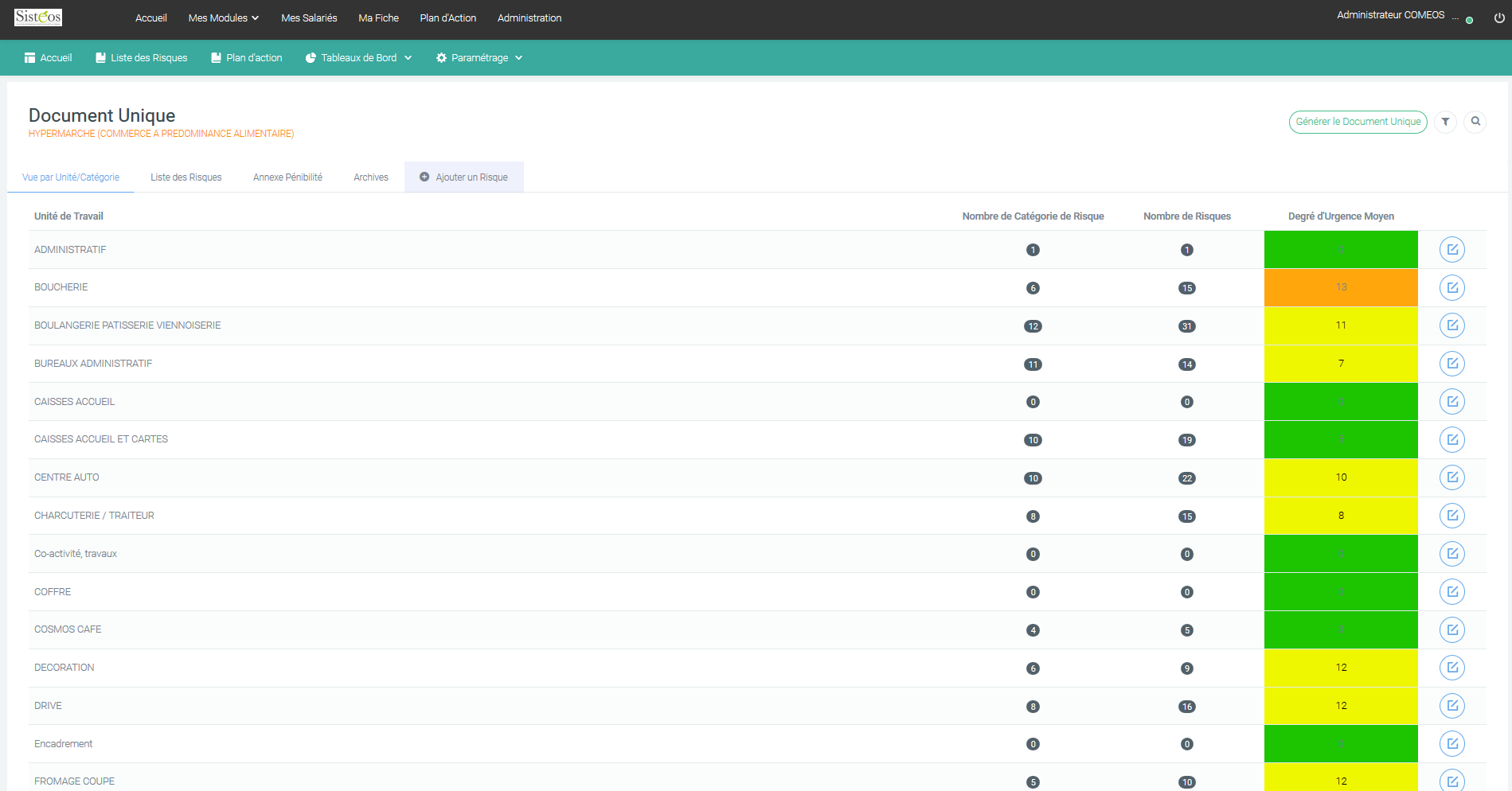The height and width of the screenshot is (791, 1512).
Task: Edit the BOUCHERIE work unit
Action: pyautogui.click(x=1452, y=287)
